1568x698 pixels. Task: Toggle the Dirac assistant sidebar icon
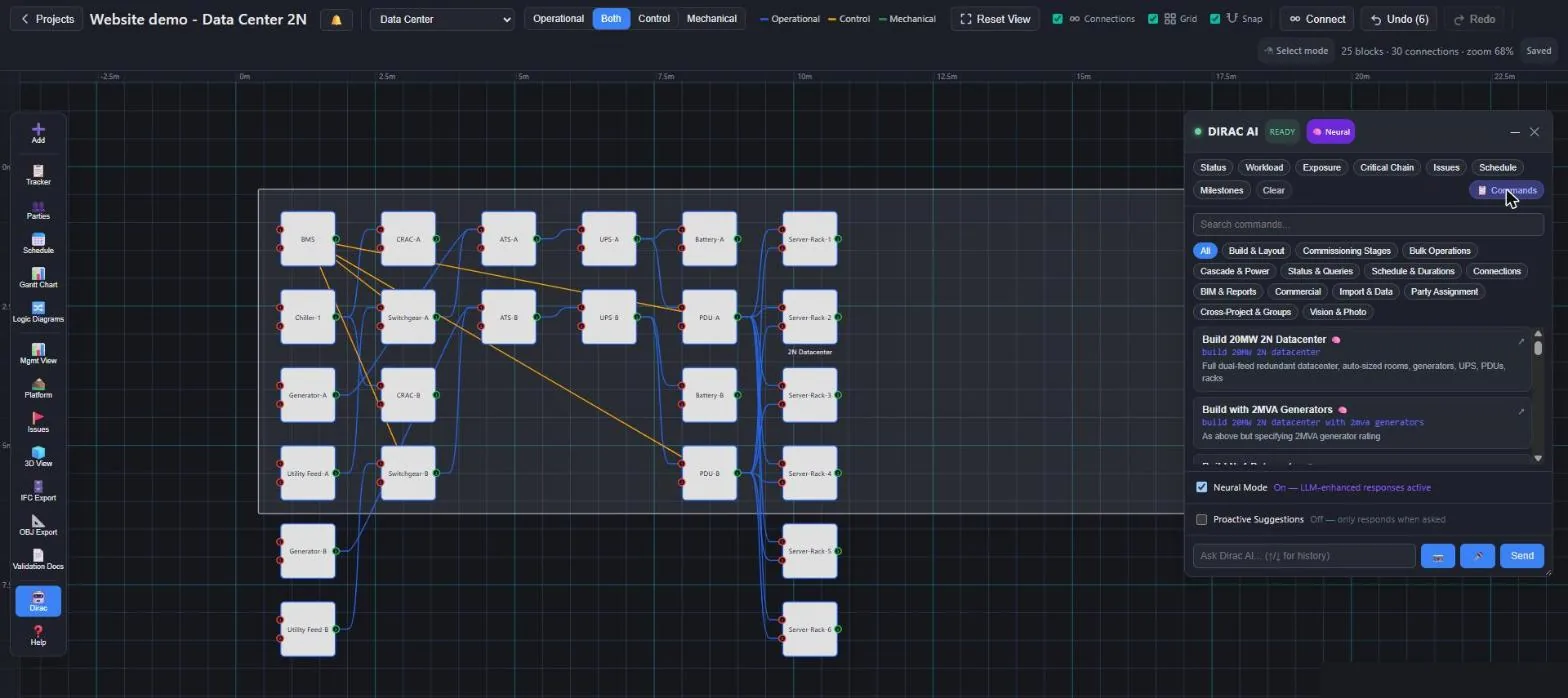pyautogui.click(x=38, y=601)
